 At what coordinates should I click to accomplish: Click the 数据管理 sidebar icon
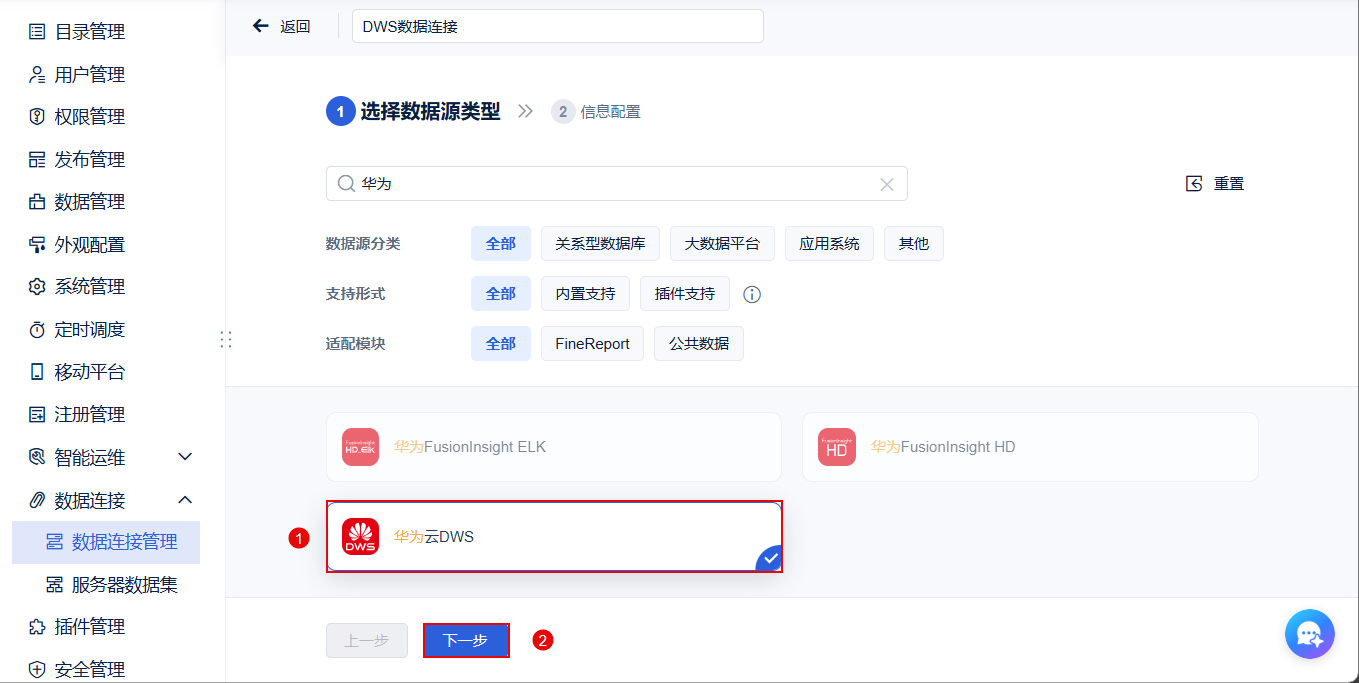[37, 202]
